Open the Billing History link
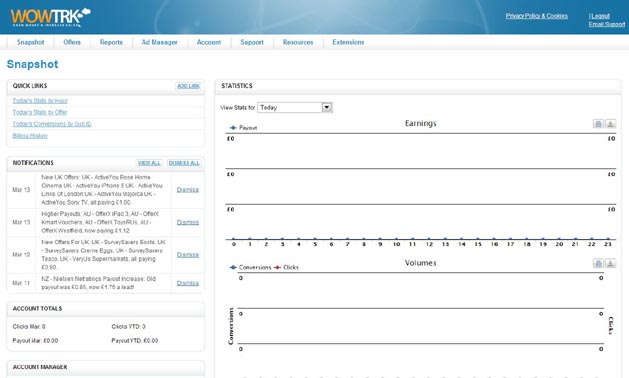629x378 pixels. click(x=30, y=136)
